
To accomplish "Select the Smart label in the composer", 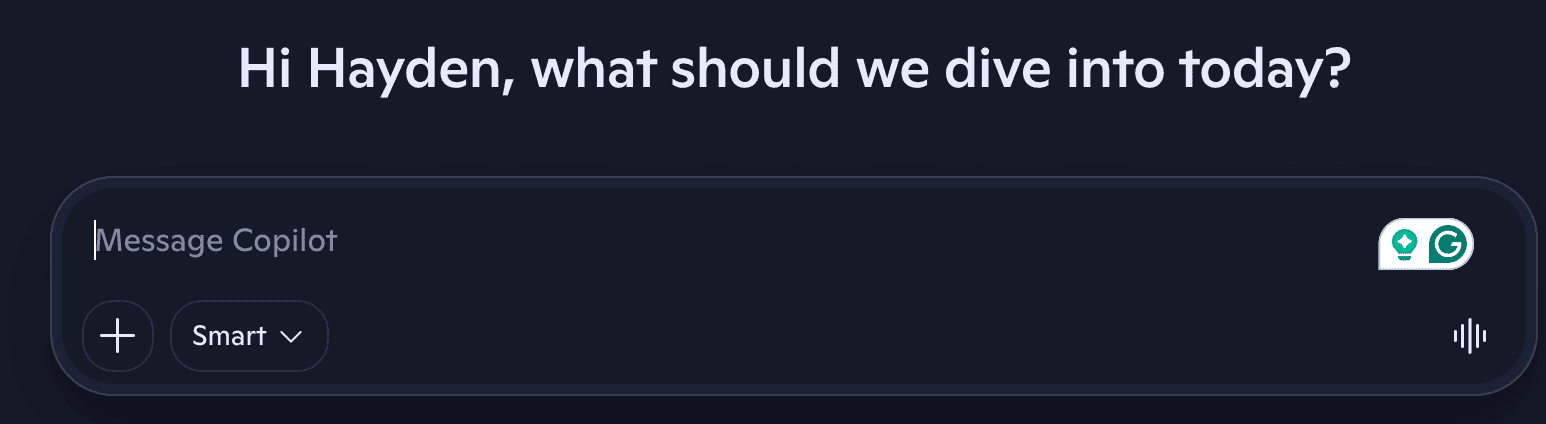I will coord(229,336).
